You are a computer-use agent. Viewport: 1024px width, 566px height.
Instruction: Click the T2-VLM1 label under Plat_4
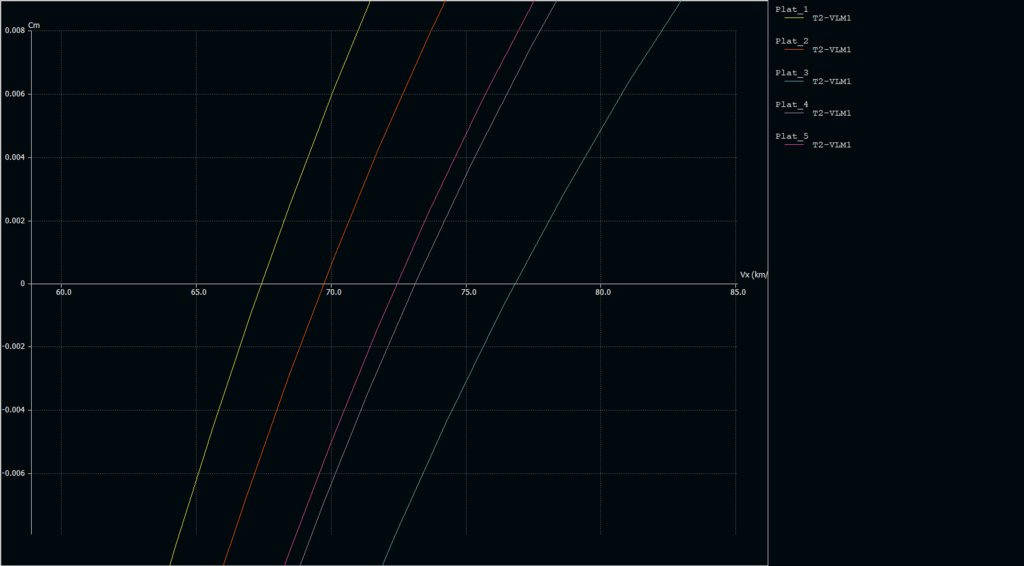coord(831,113)
